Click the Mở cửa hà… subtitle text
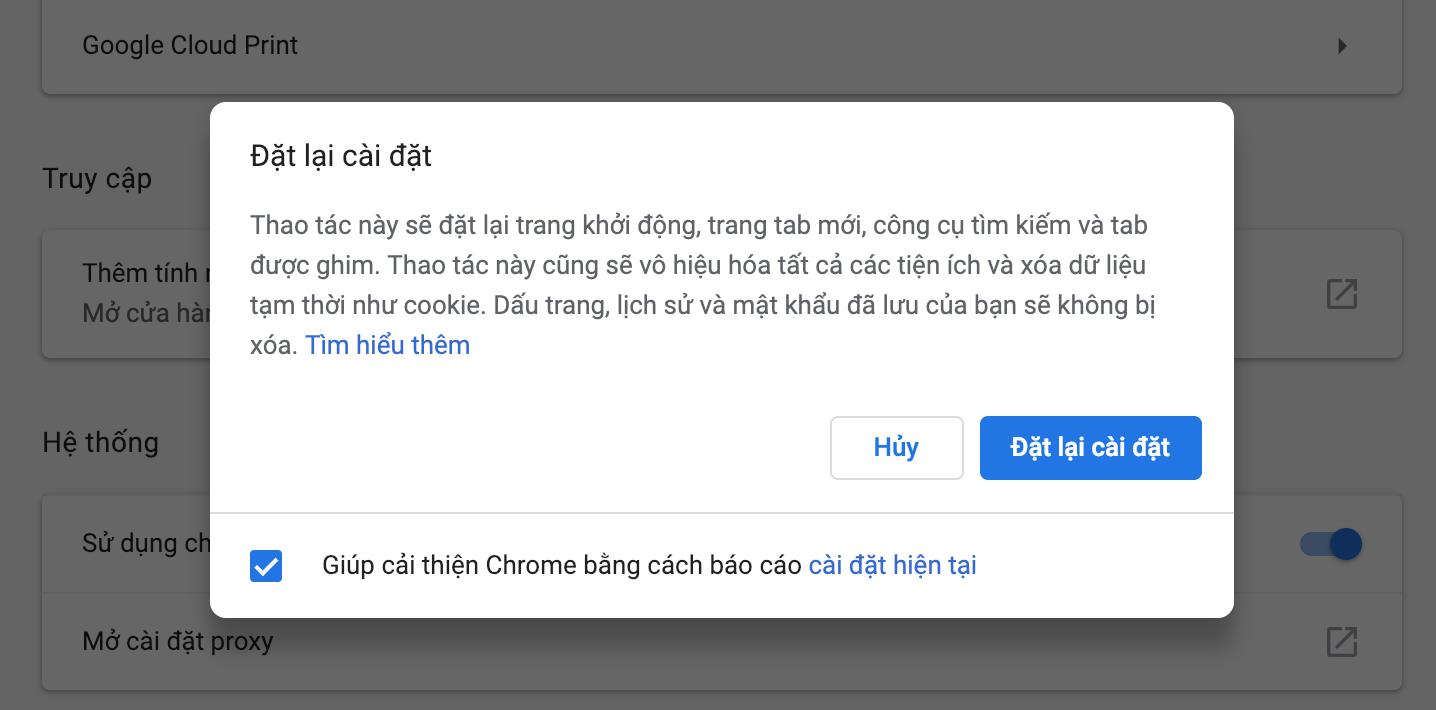Image resolution: width=1436 pixels, height=710 pixels. (145, 313)
